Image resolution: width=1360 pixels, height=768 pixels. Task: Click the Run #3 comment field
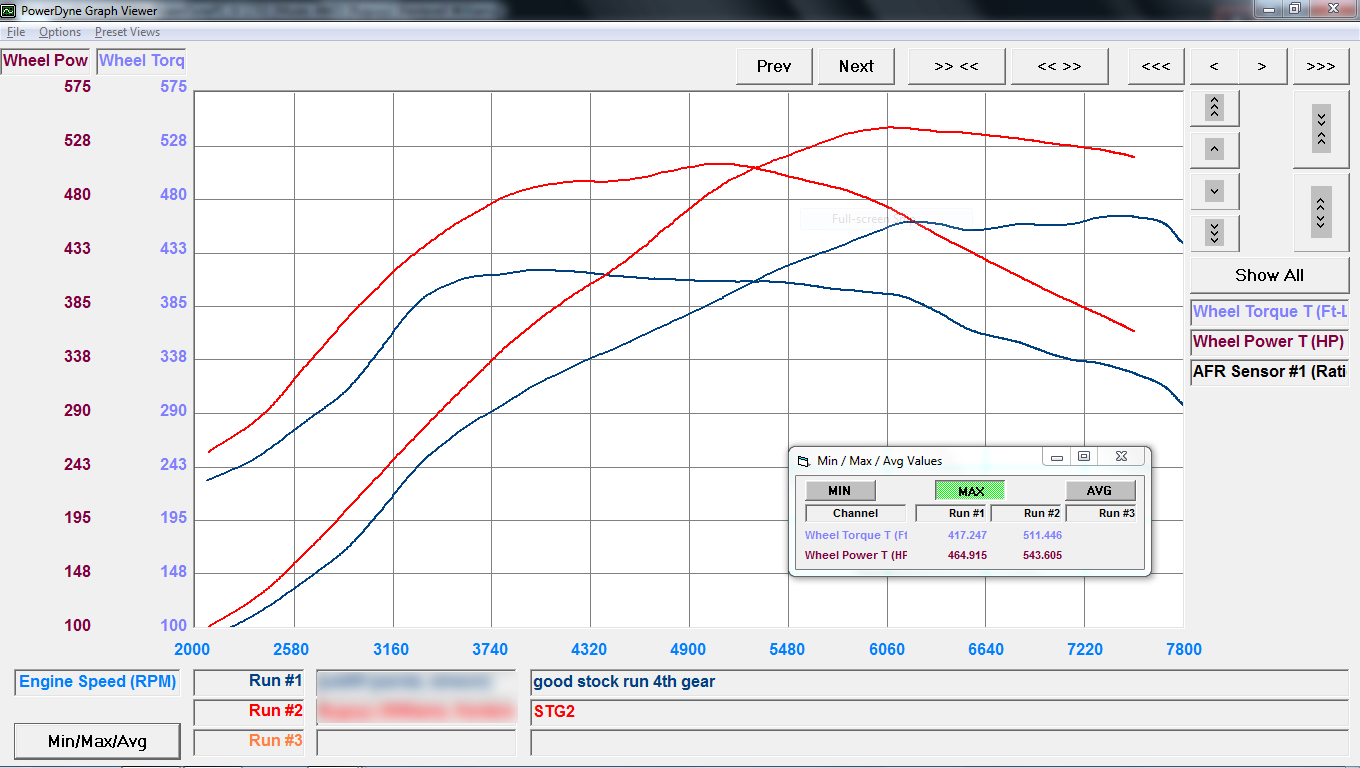pyautogui.click(x=938, y=743)
